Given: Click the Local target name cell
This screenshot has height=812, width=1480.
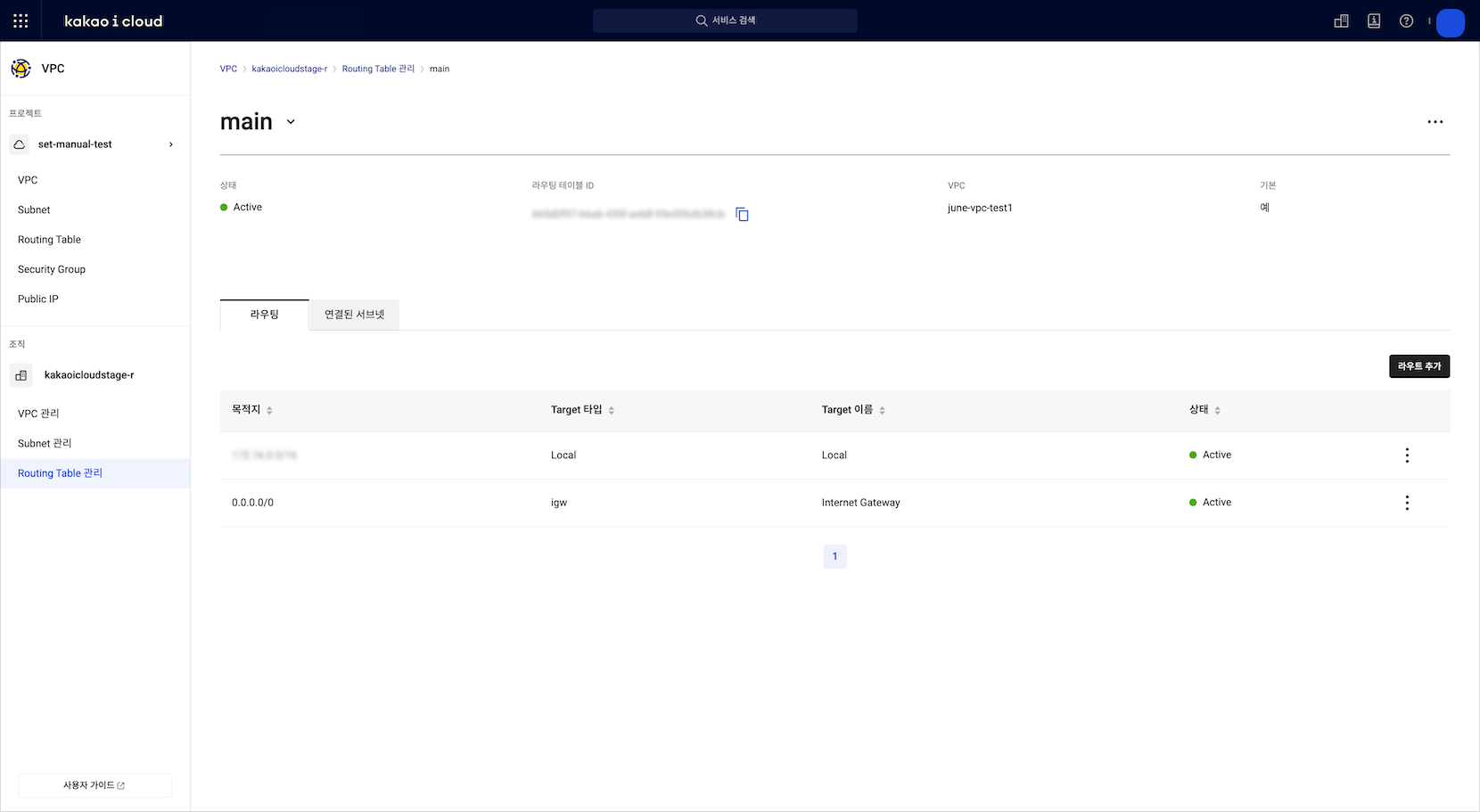Looking at the screenshot, I should (x=835, y=455).
